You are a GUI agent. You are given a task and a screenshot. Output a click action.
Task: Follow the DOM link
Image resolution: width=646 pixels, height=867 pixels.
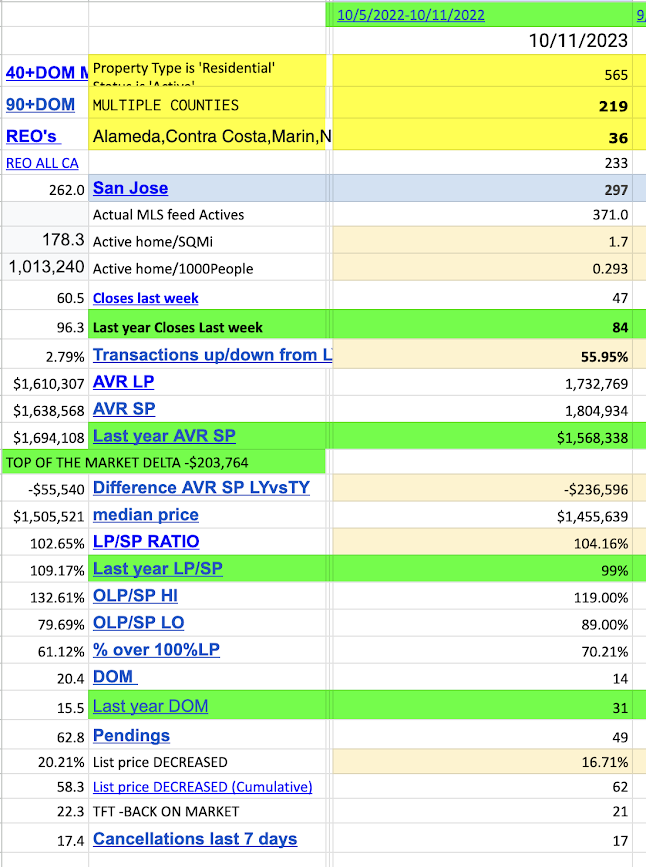[x=115, y=677]
